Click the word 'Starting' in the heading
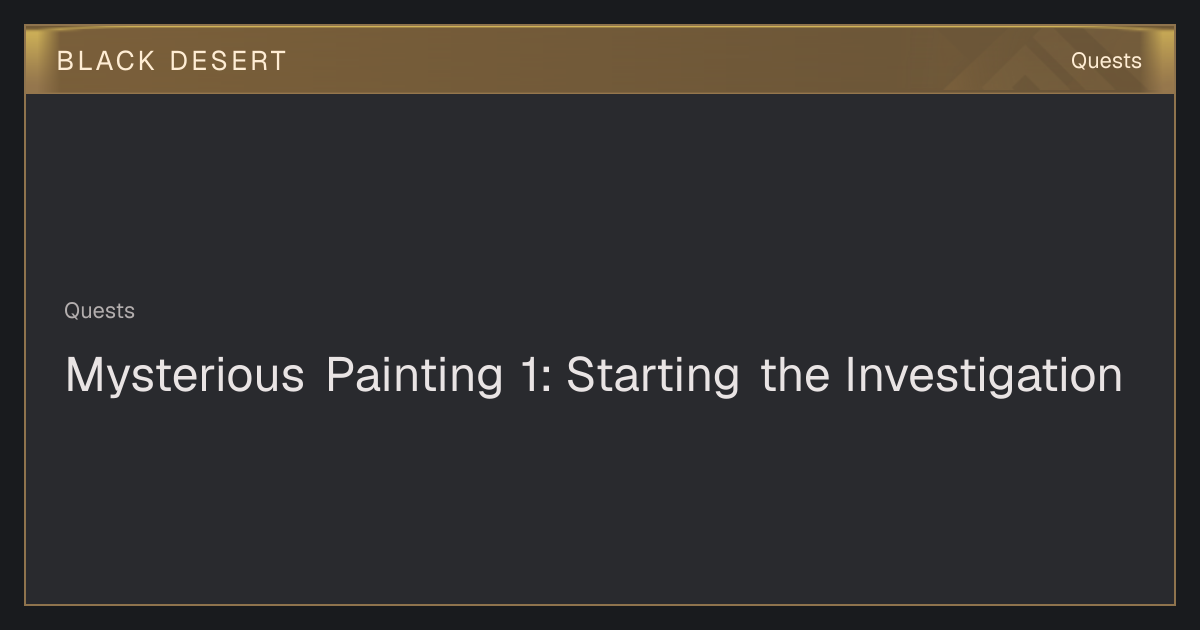Viewport: 1200px width, 630px height. pyautogui.click(x=653, y=376)
